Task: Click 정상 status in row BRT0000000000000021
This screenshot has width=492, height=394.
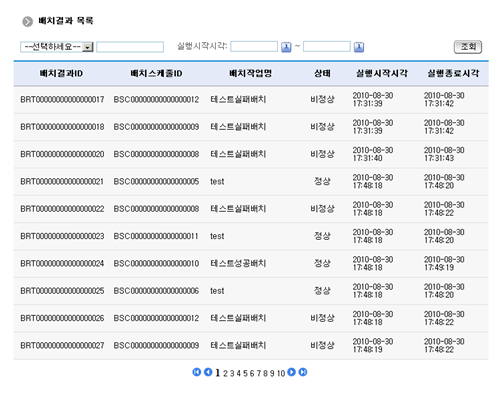Action: tap(322, 181)
